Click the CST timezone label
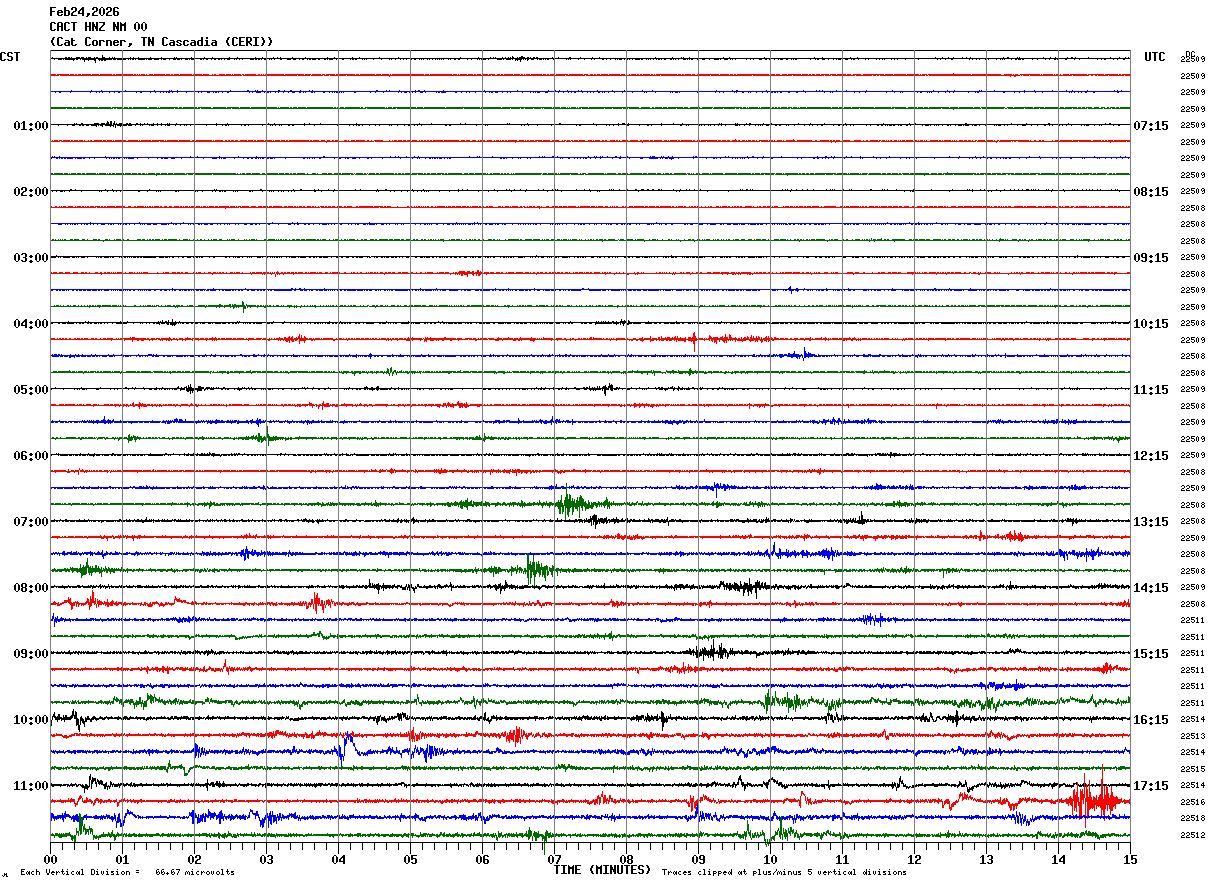 [10, 57]
